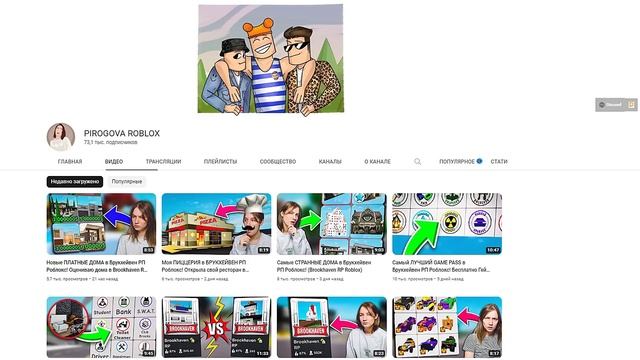Open the game pass thumbnail with radiation badge

tap(447, 224)
